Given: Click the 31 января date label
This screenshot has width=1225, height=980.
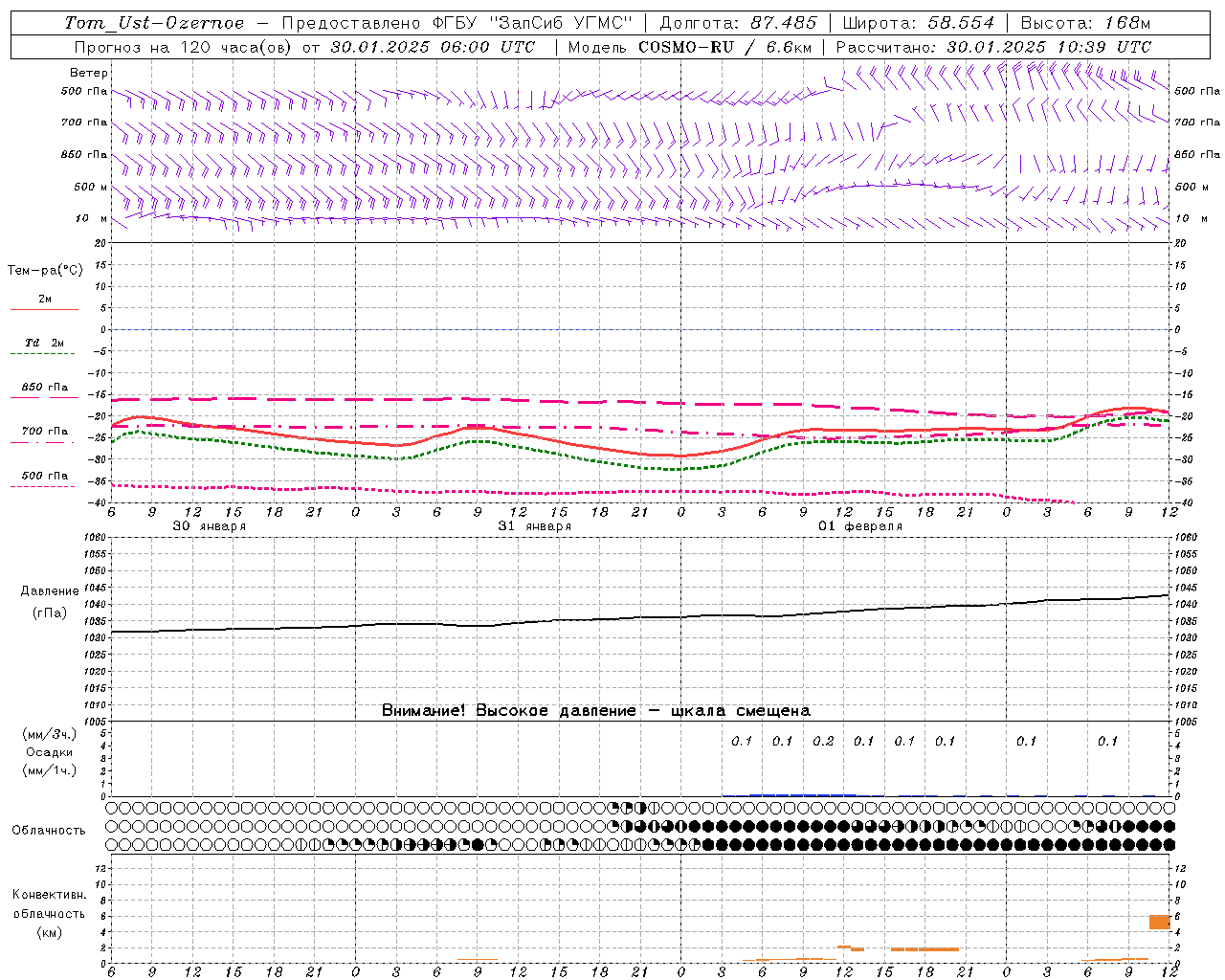Looking at the screenshot, I should [x=534, y=526].
